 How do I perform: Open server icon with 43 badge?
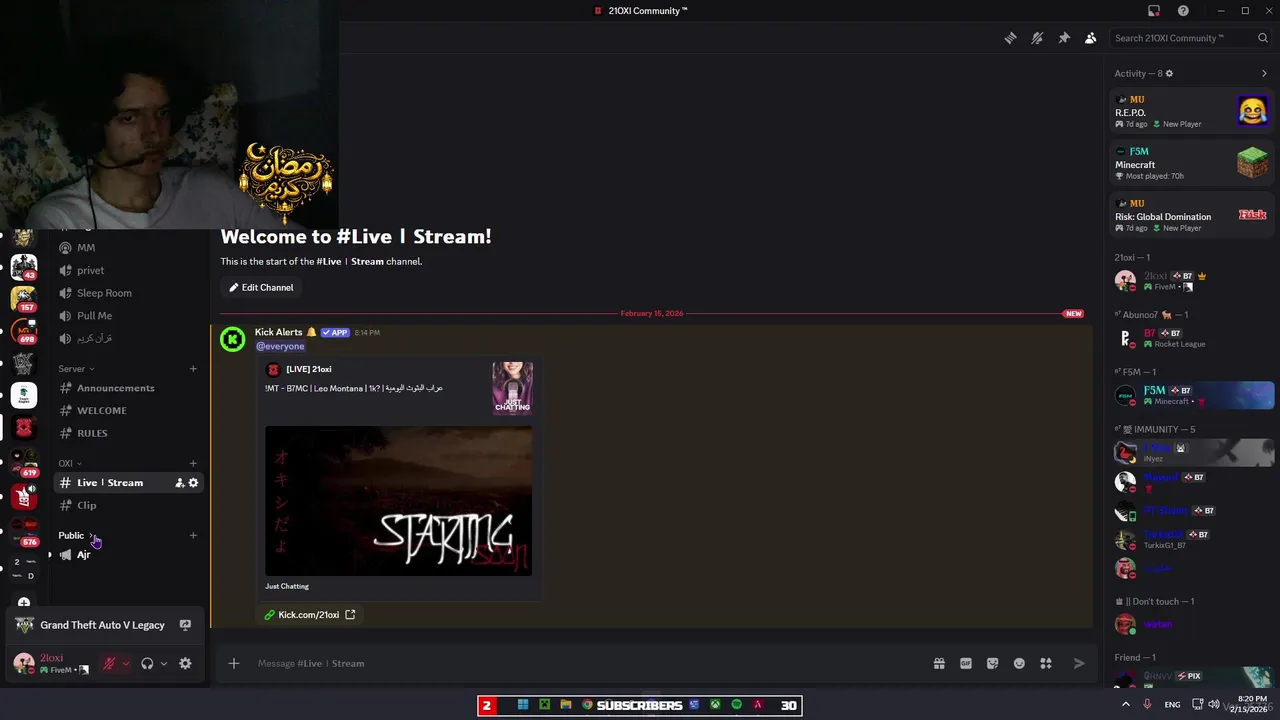point(24,267)
